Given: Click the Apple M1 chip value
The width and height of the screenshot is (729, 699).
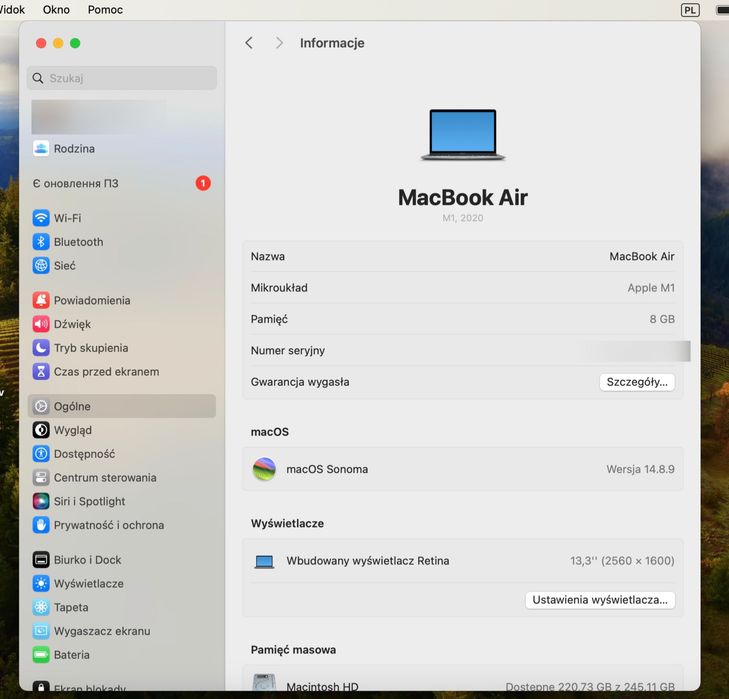Looking at the screenshot, I should (651, 288).
